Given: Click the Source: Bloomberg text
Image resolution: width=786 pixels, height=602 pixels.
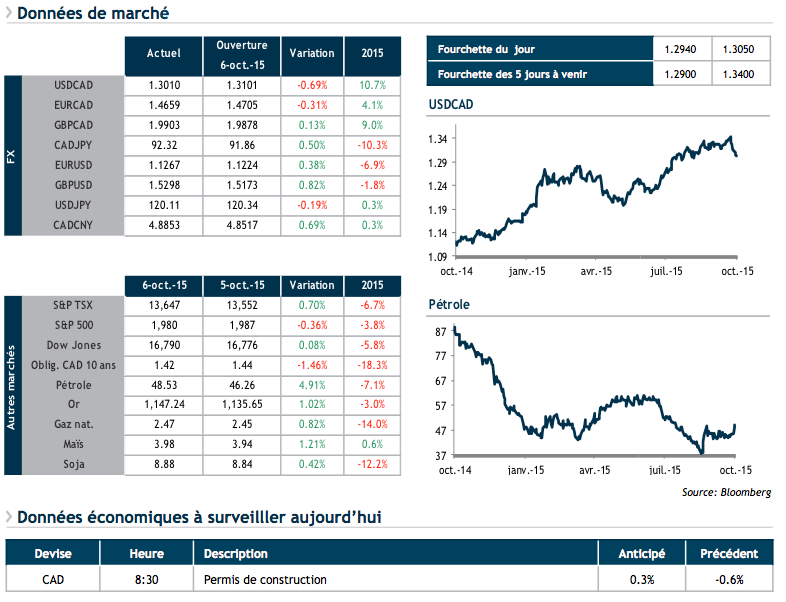Looking at the screenshot, I should pyautogui.click(x=726, y=492).
